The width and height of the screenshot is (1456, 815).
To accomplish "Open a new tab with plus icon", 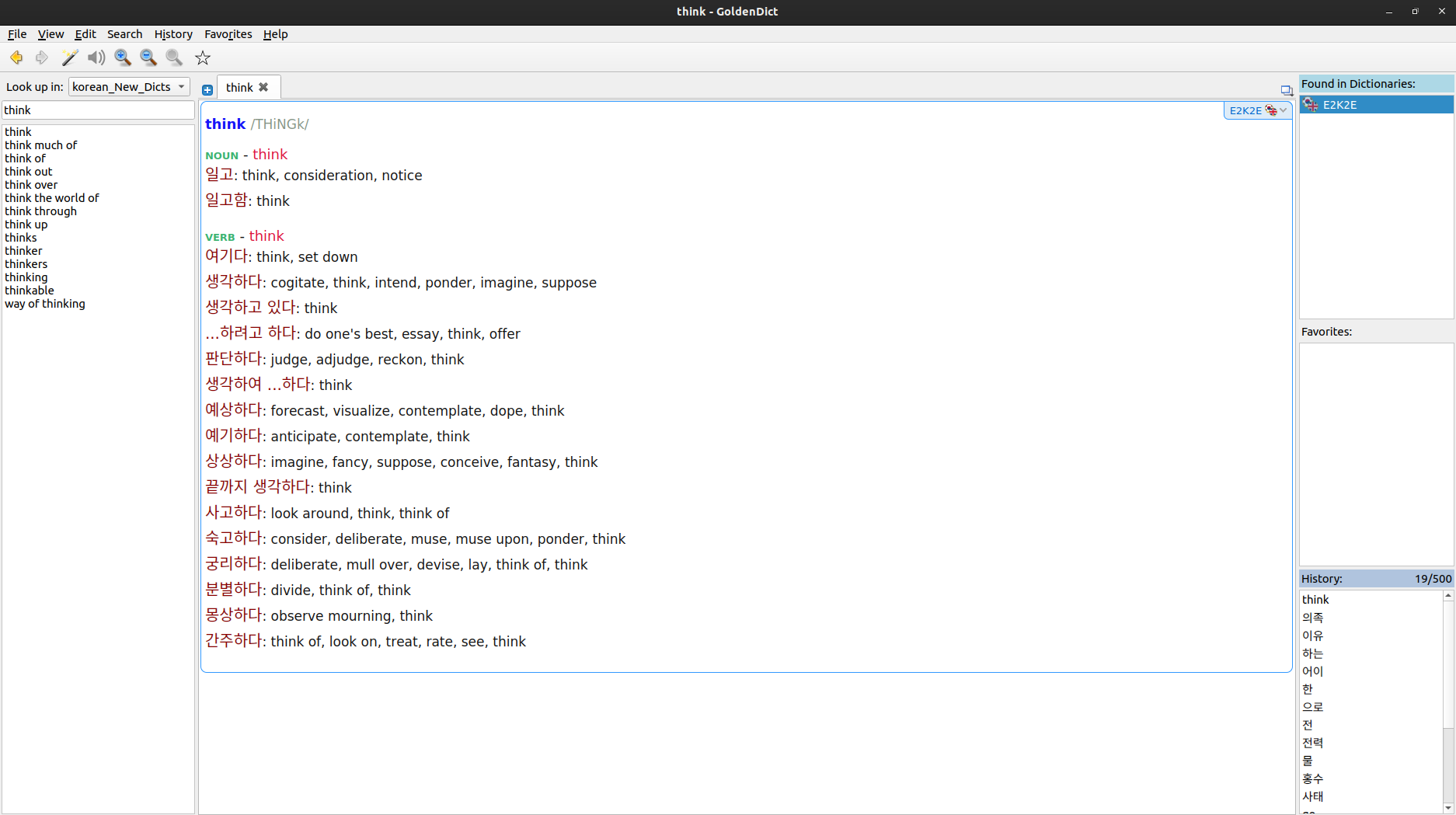I will click(207, 89).
